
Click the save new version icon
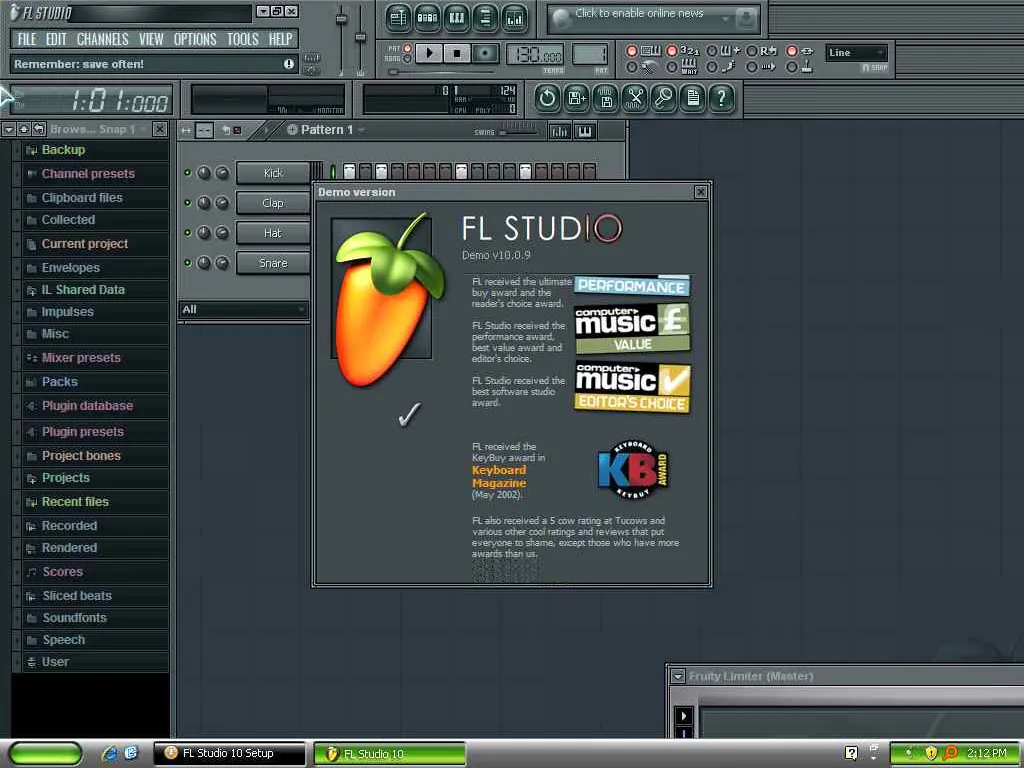[577, 99]
